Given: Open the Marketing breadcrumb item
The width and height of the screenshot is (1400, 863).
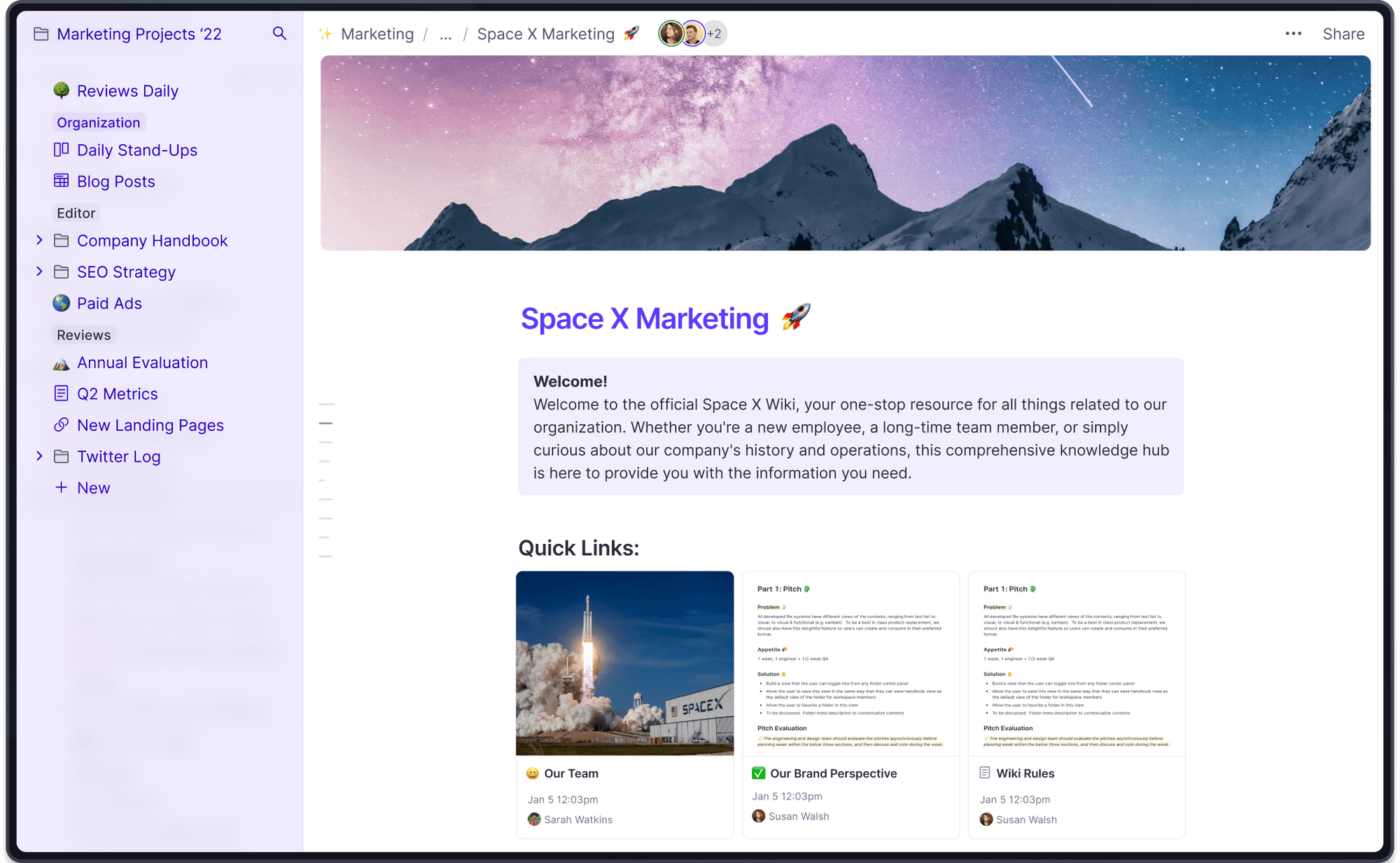Looking at the screenshot, I should 377,34.
